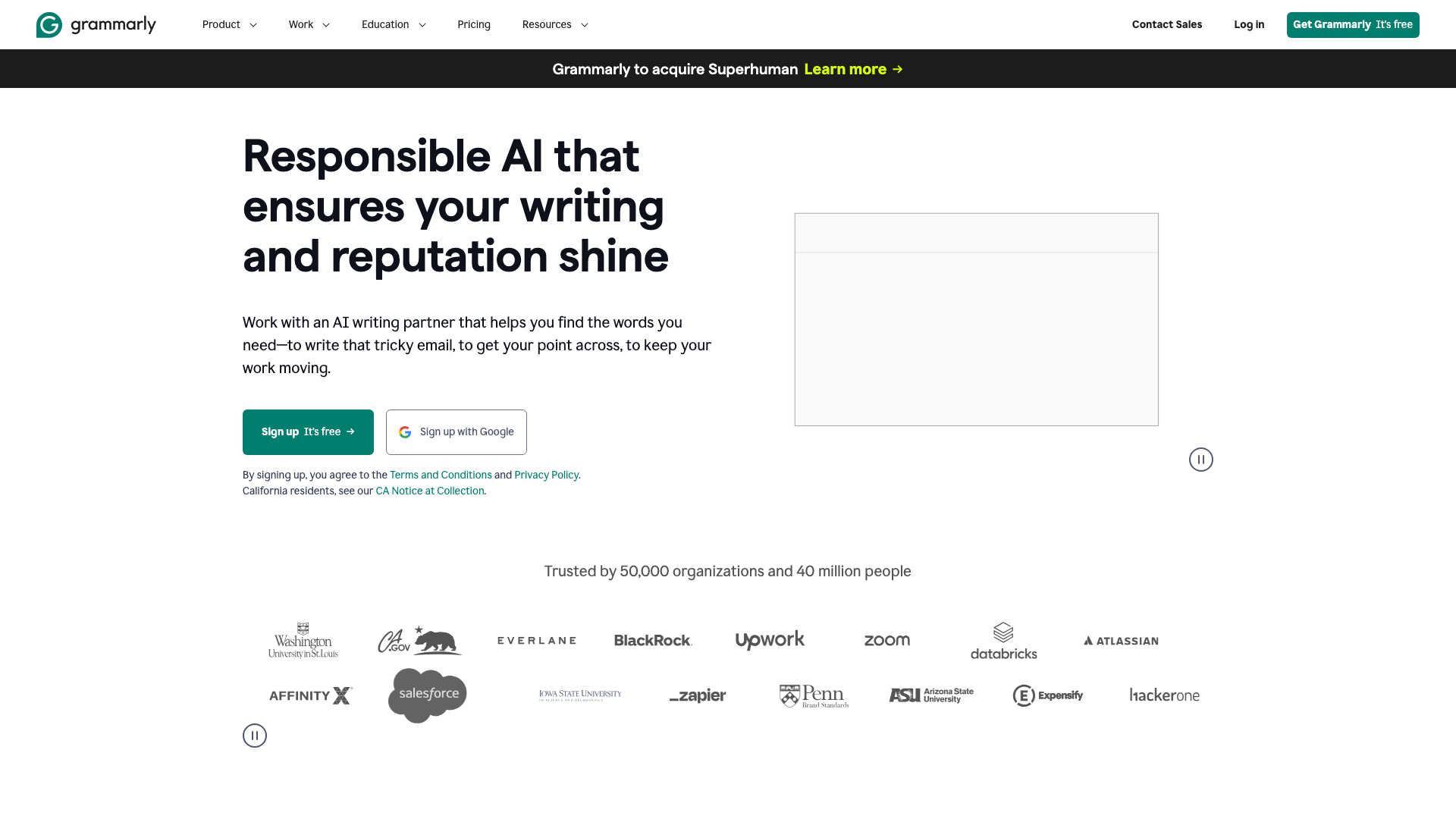
Task: Click the Zapier logo
Action: pyautogui.click(x=698, y=695)
